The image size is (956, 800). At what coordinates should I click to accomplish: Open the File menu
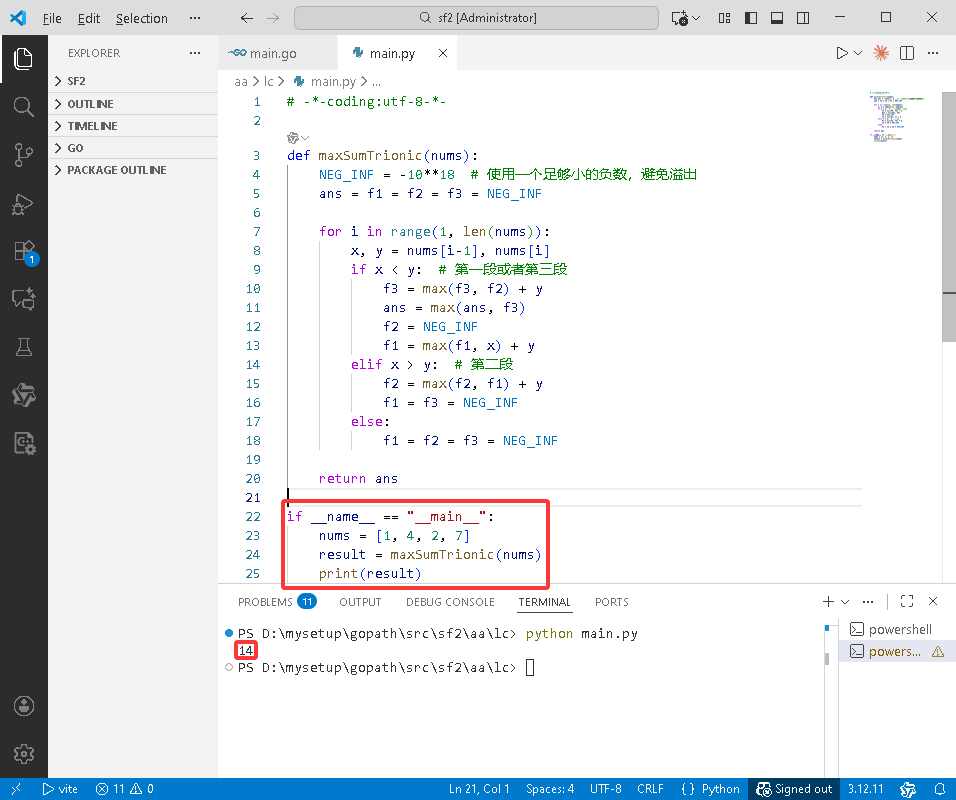tap(52, 18)
